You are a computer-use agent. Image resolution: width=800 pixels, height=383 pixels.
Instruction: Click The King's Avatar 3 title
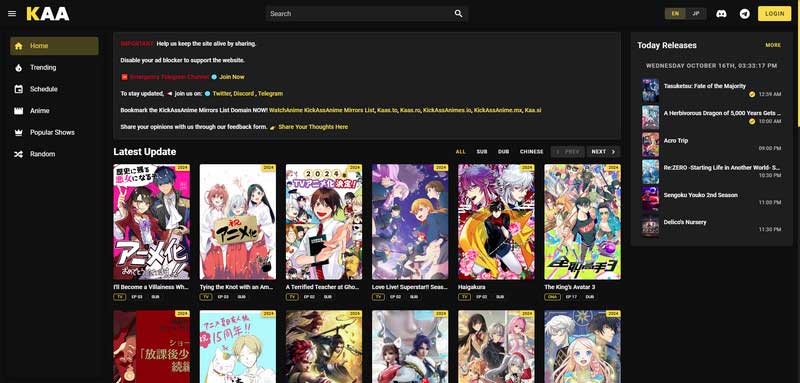click(x=569, y=287)
